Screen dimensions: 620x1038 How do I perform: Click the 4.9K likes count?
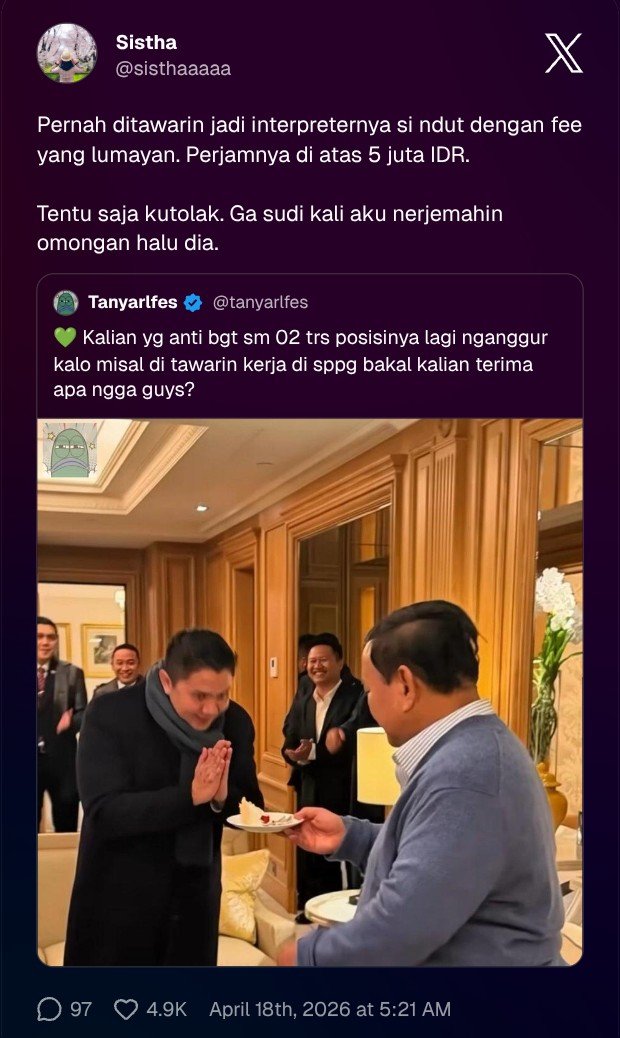click(167, 1009)
